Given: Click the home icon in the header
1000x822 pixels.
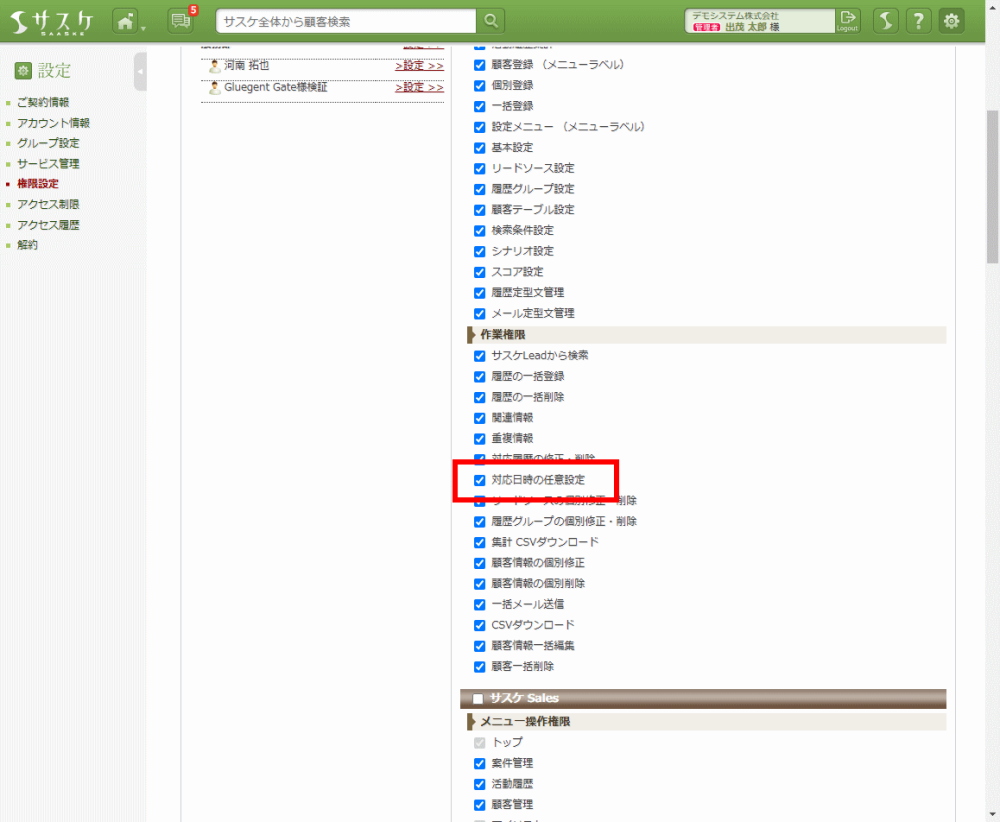Looking at the screenshot, I should (125, 21).
